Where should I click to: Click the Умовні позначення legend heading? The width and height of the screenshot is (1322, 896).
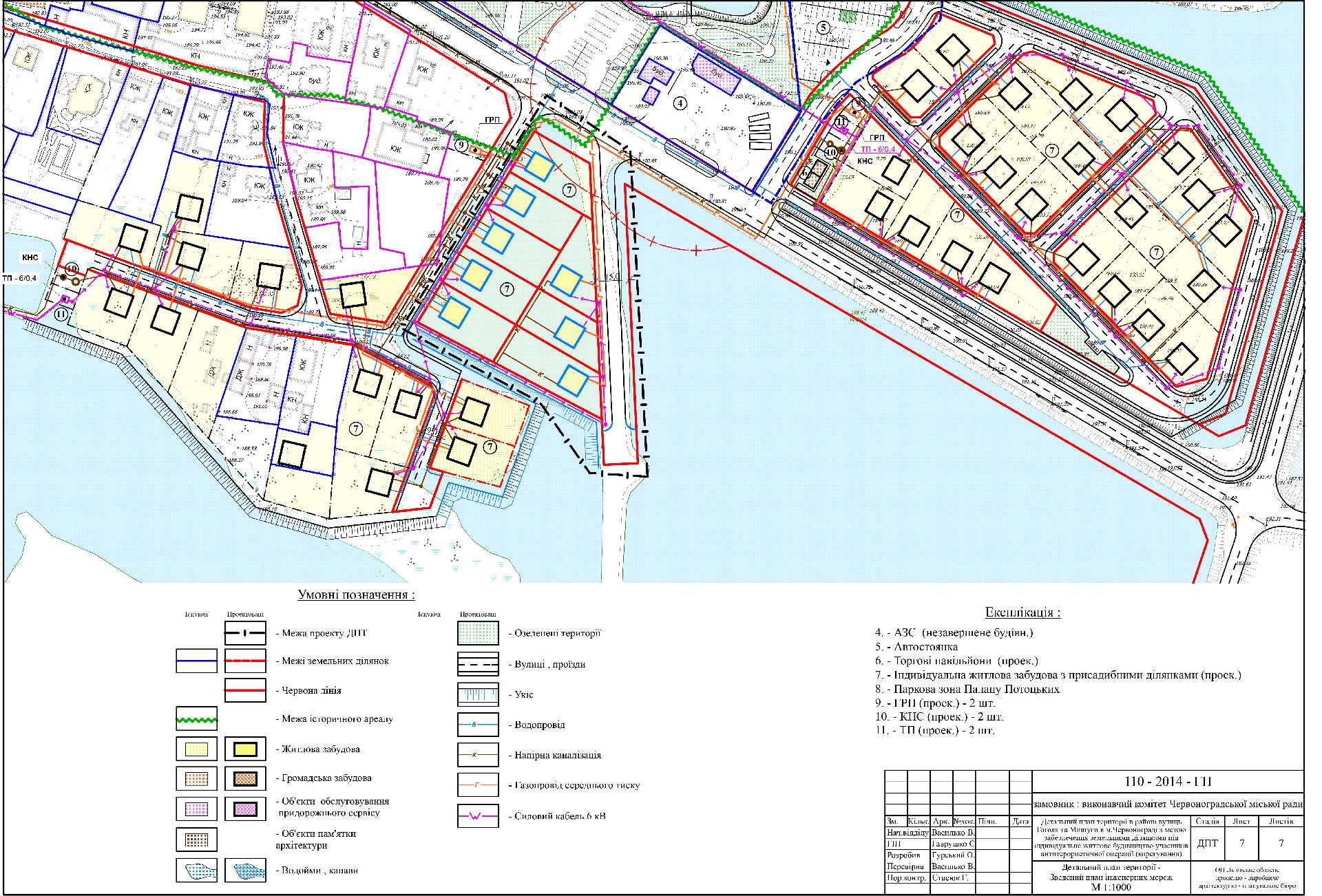tap(356, 595)
